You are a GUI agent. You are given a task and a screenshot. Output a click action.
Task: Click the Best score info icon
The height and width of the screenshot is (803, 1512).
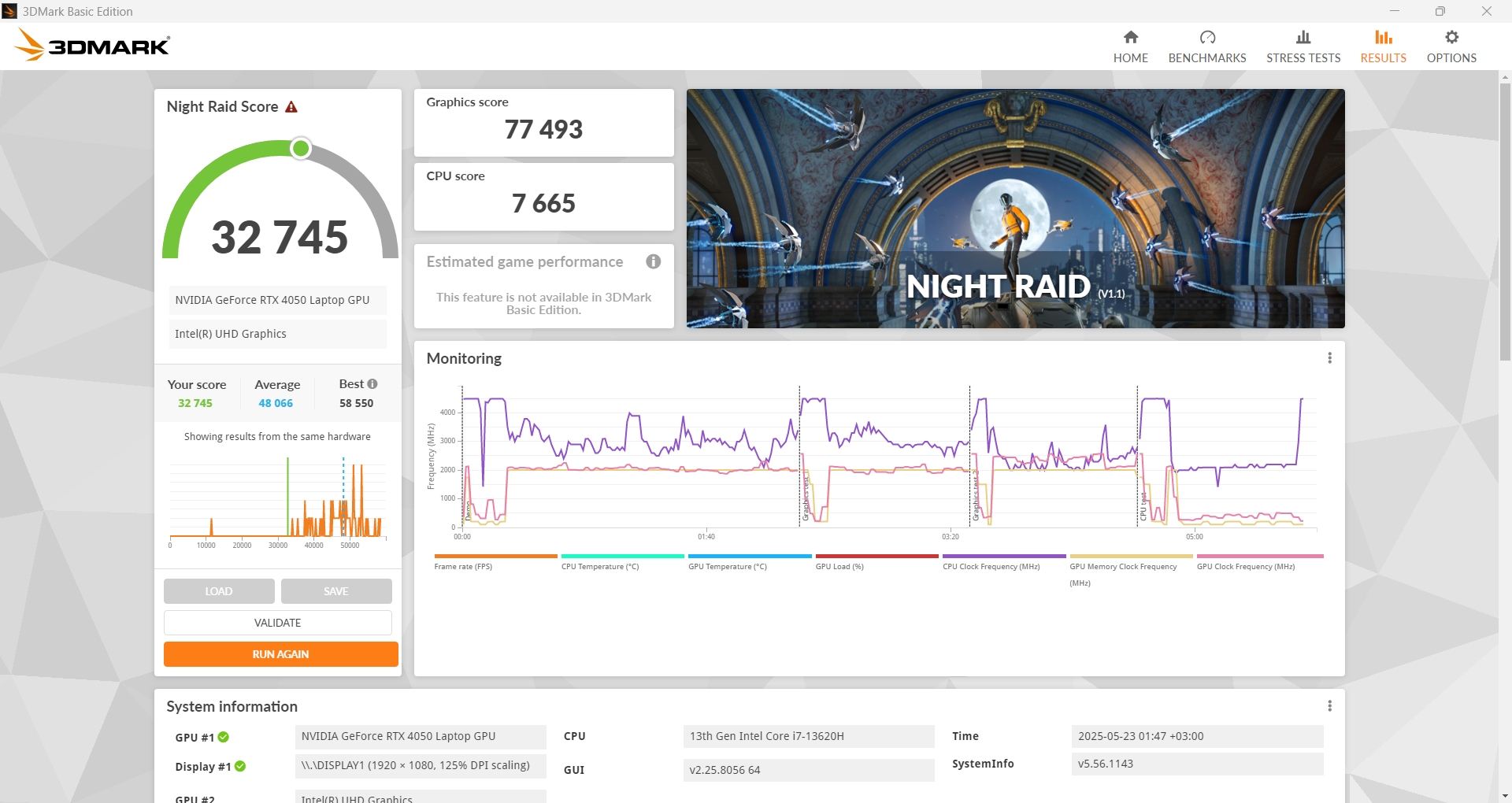tap(372, 383)
